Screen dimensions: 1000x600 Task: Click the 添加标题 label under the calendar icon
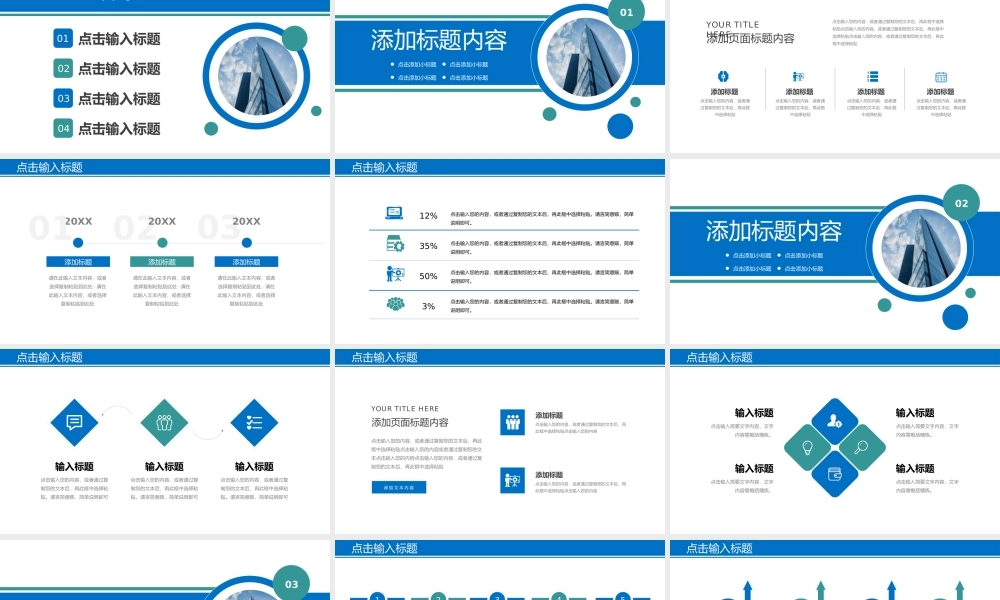coord(941,92)
